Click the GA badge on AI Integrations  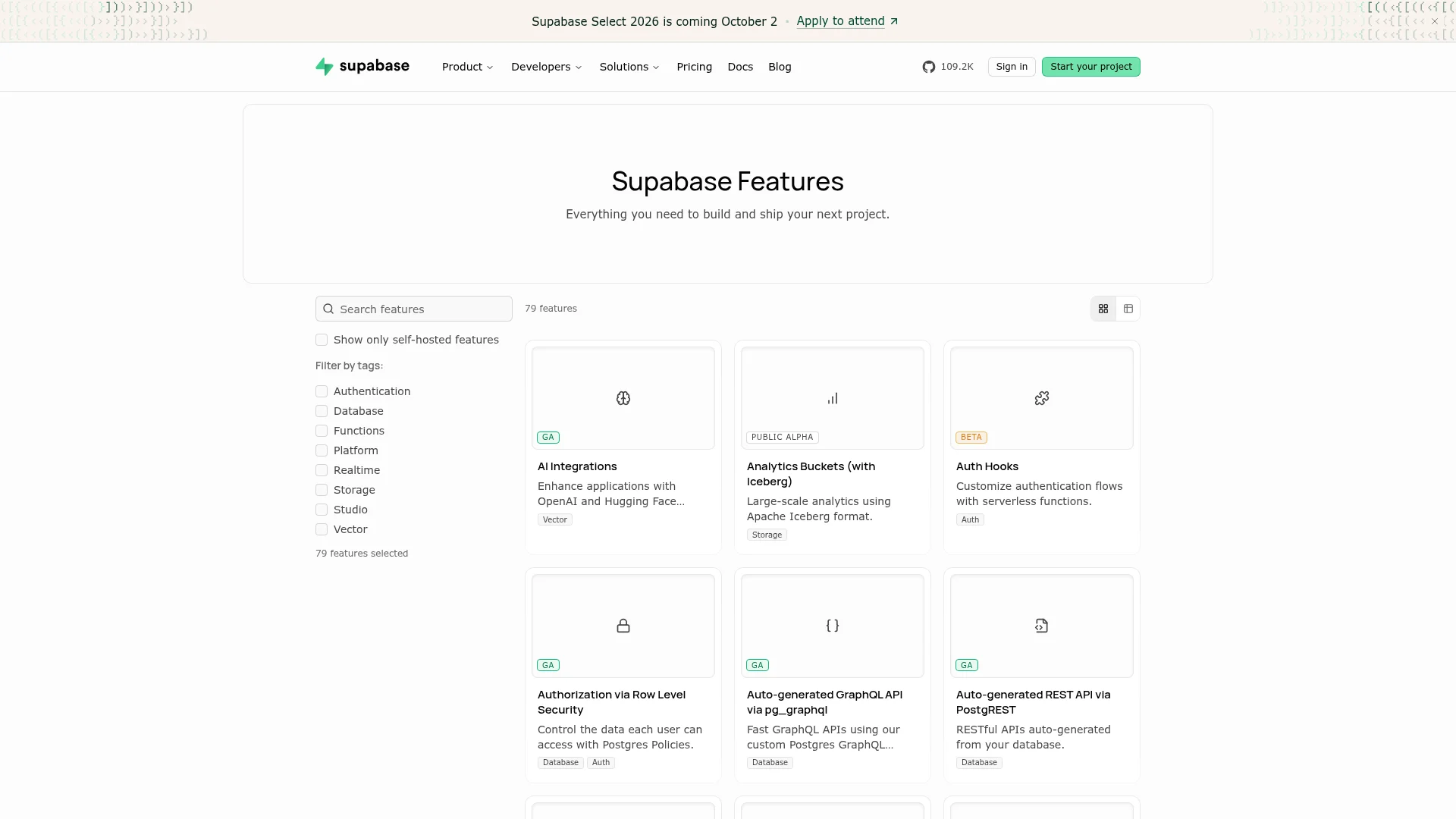click(x=548, y=438)
